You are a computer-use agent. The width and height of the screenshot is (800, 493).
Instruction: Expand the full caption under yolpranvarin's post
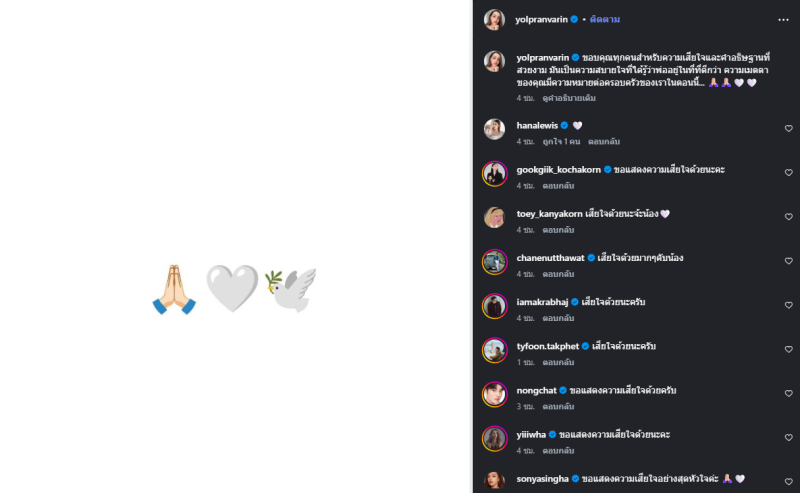tap(569, 98)
